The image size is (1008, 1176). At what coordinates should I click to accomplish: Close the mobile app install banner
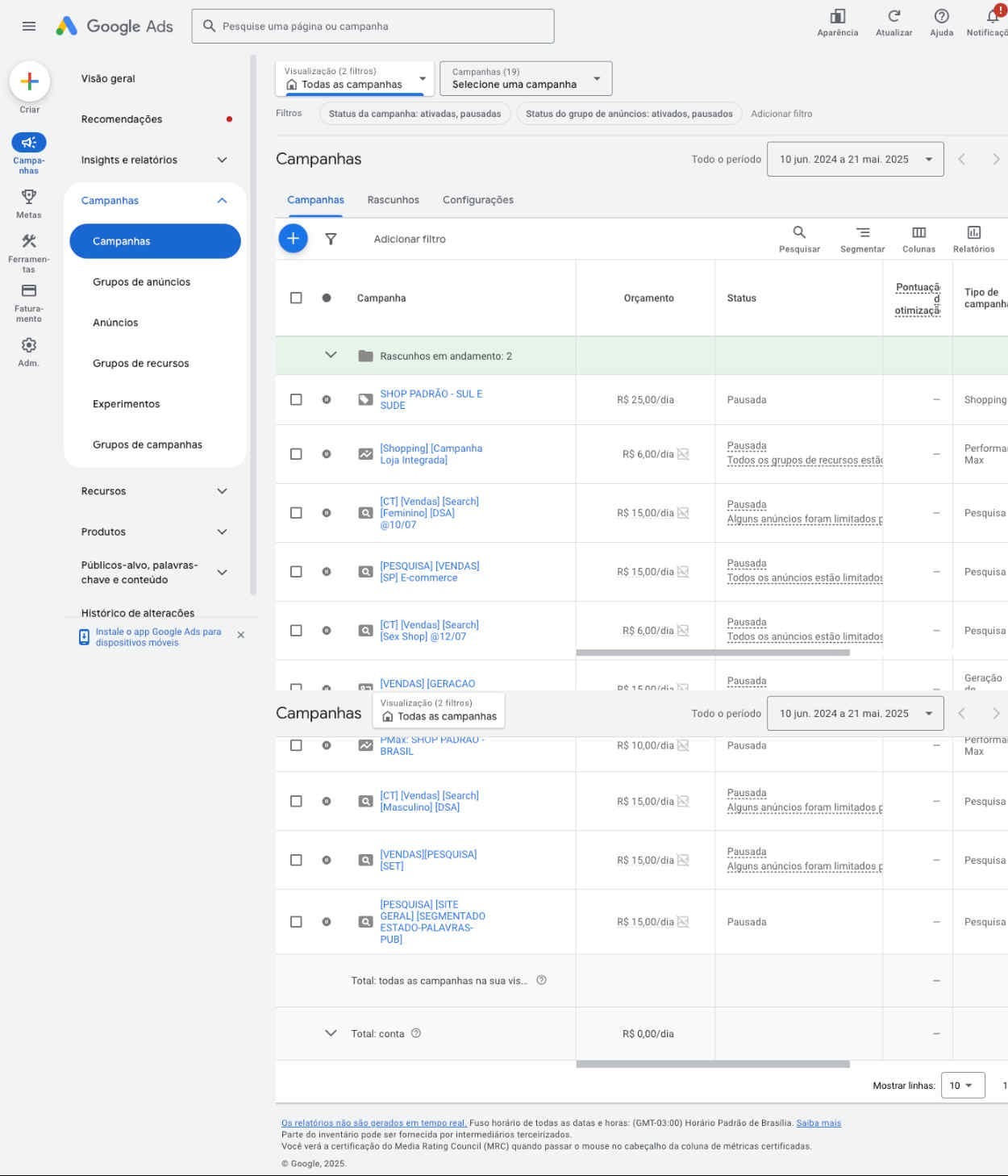(x=240, y=635)
